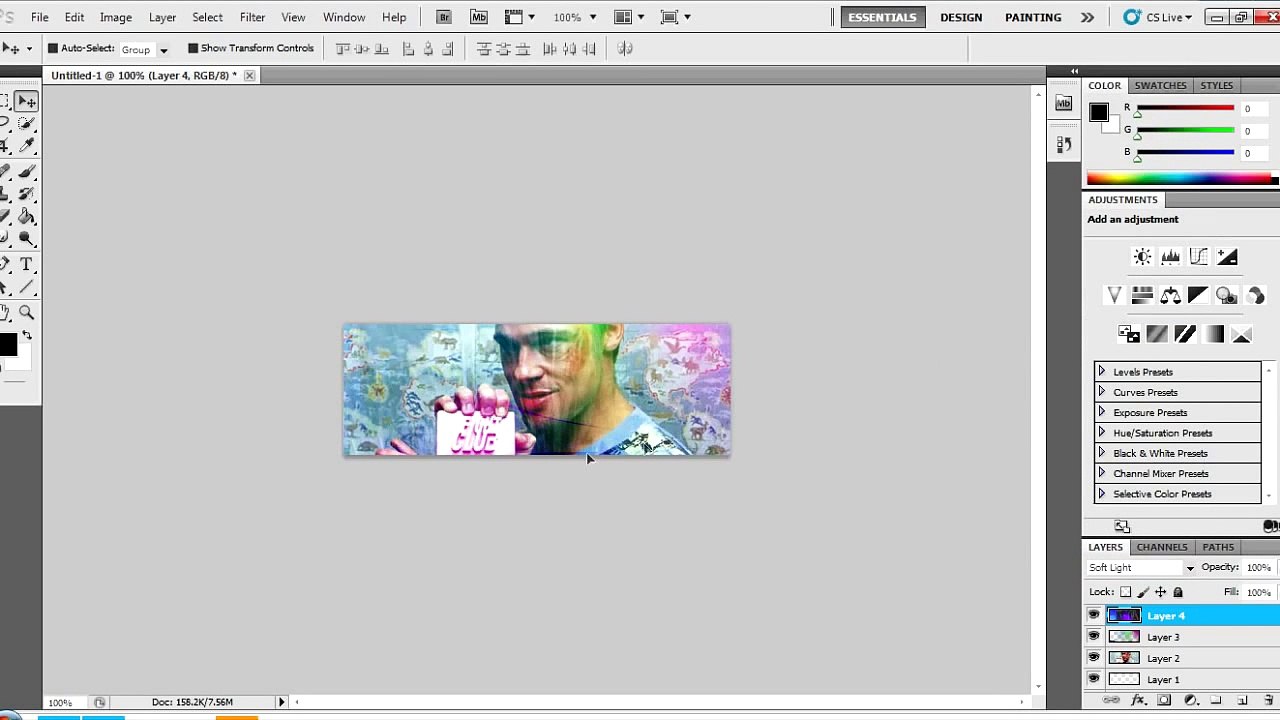
Task: Expand Hue/Saturation Presets
Action: point(1102,433)
